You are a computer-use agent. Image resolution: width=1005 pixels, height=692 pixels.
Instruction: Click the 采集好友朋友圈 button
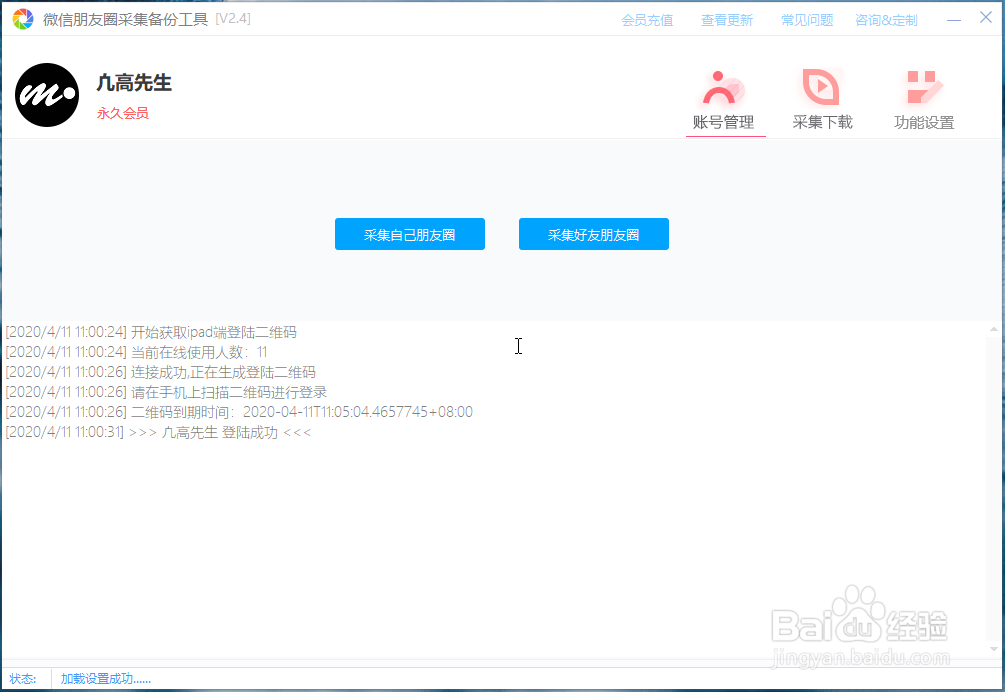594,234
